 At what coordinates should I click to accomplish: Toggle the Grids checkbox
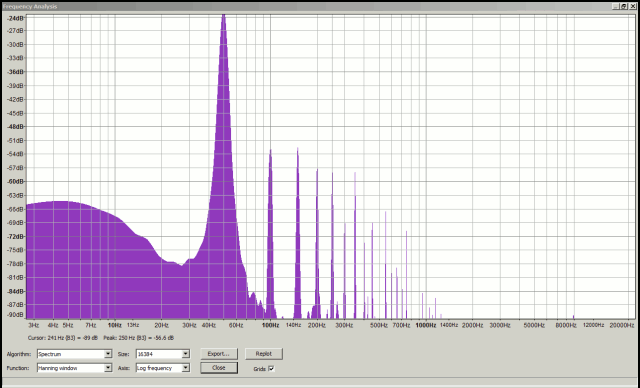[271, 368]
